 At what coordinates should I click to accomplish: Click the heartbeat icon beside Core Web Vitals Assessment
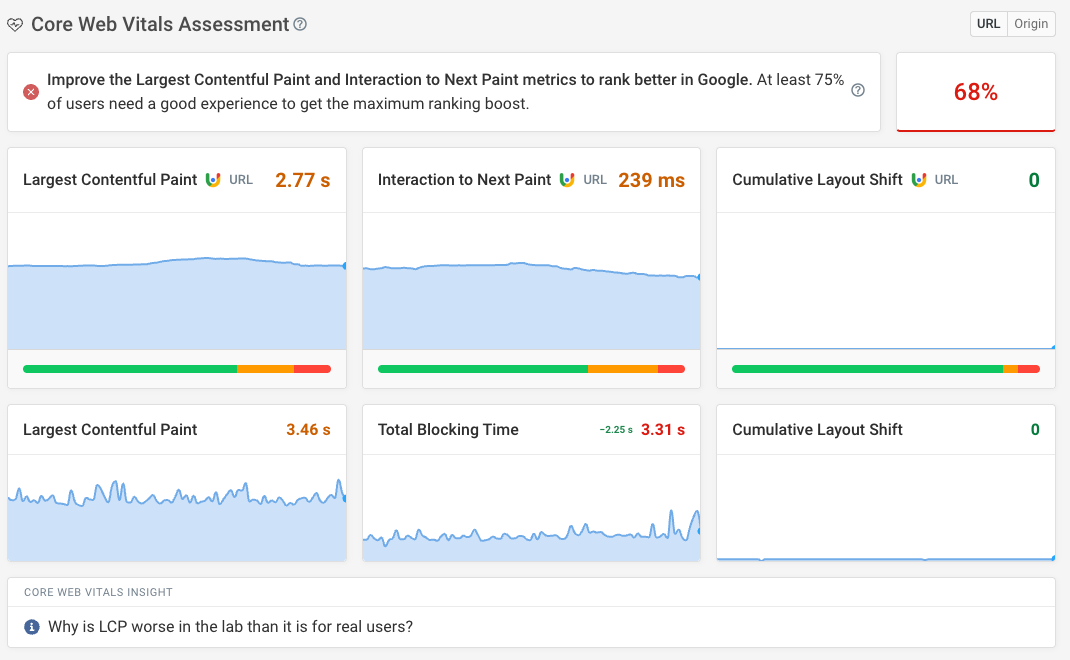click(x=15, y=25)
